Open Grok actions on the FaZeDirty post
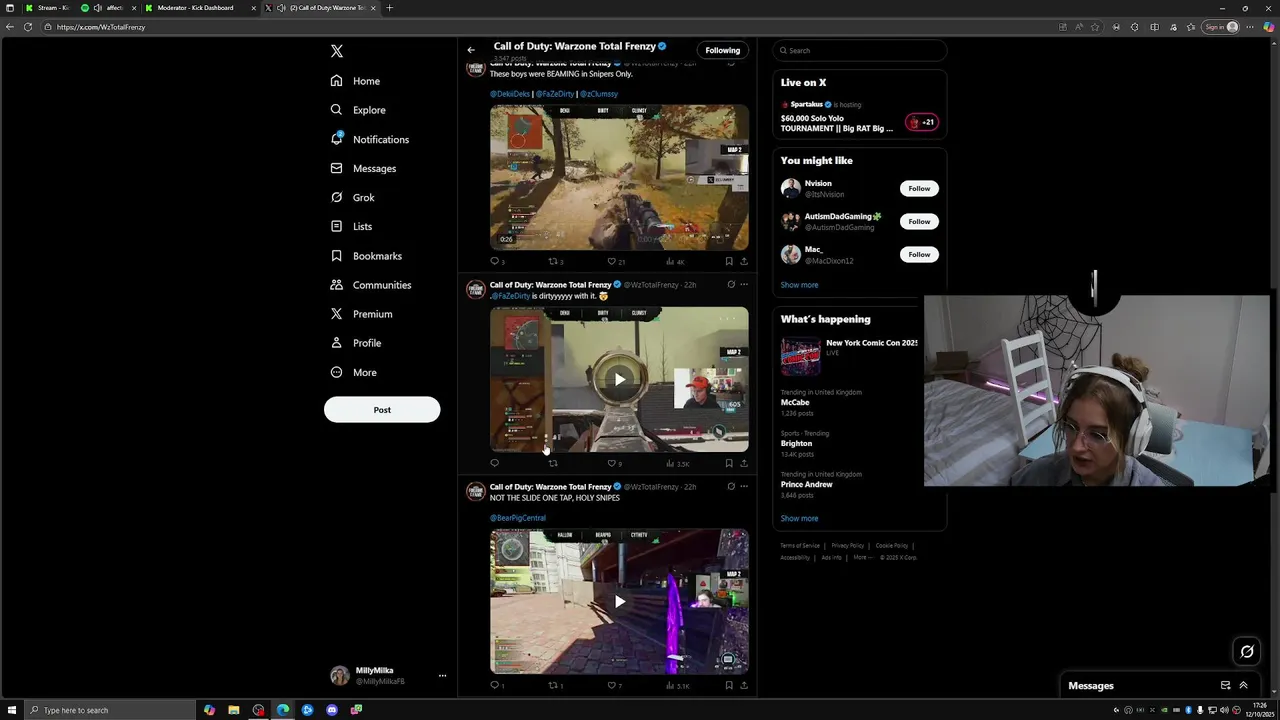The image size is (1280, 720). (x=731, y=285)
